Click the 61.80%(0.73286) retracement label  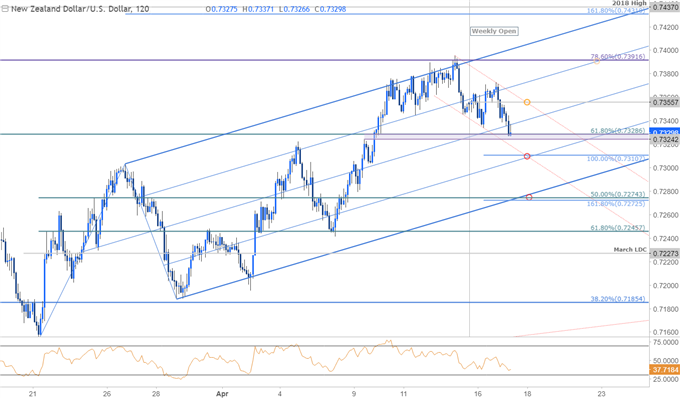tap(618, 130)
